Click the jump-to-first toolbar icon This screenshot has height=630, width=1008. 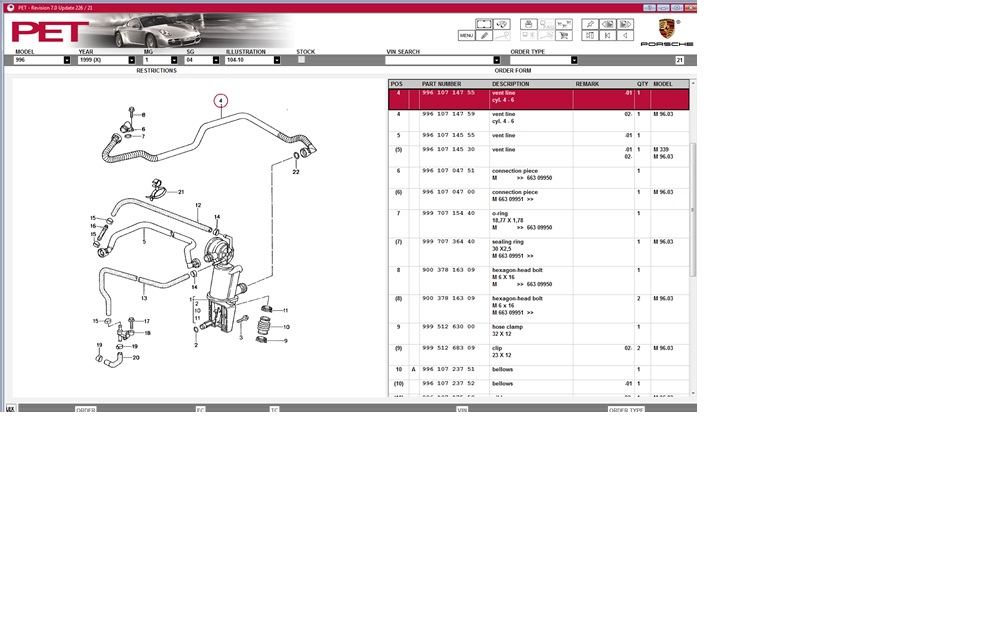tap(608, 35)
